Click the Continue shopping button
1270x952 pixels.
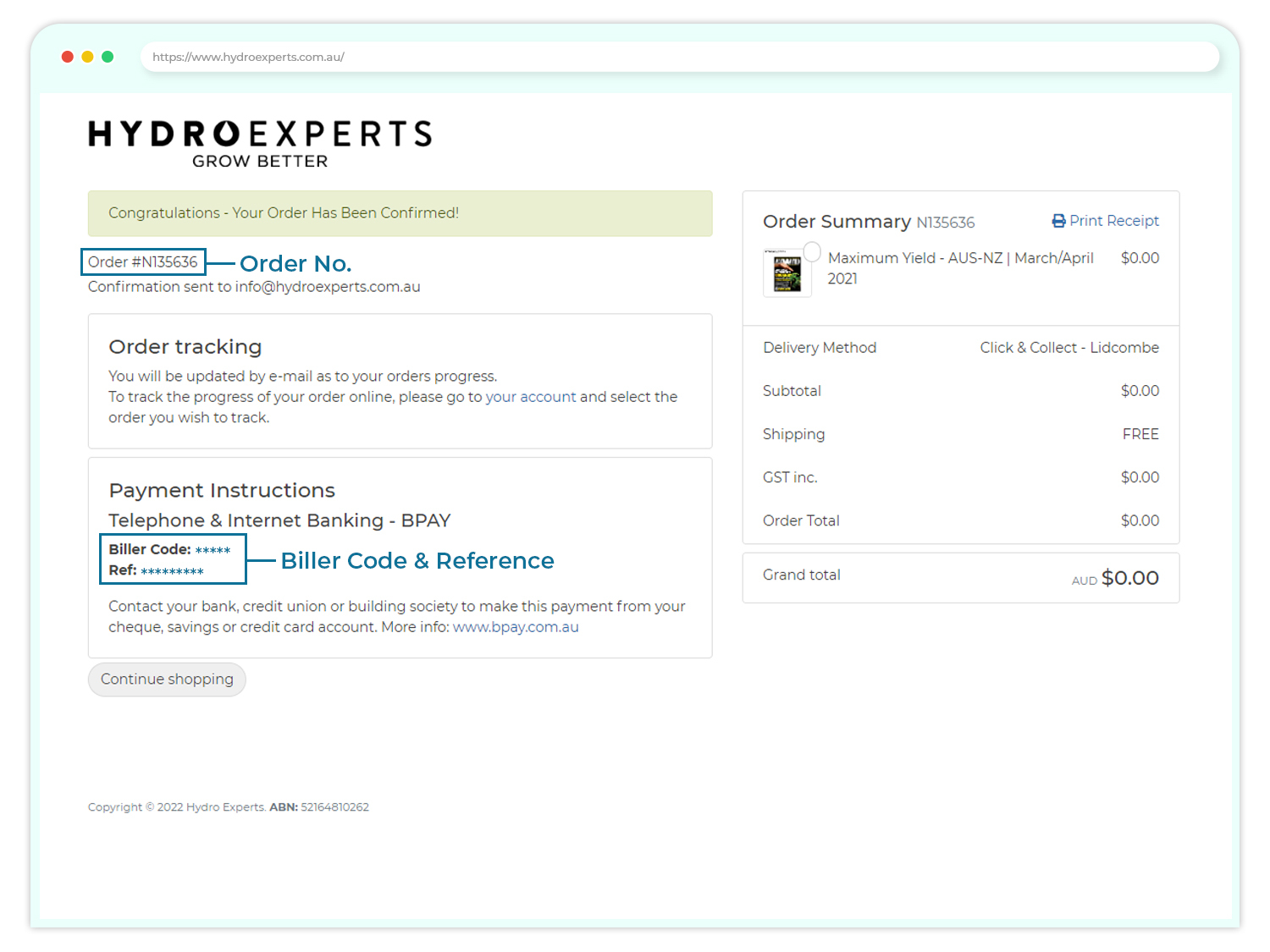(167, 680)
